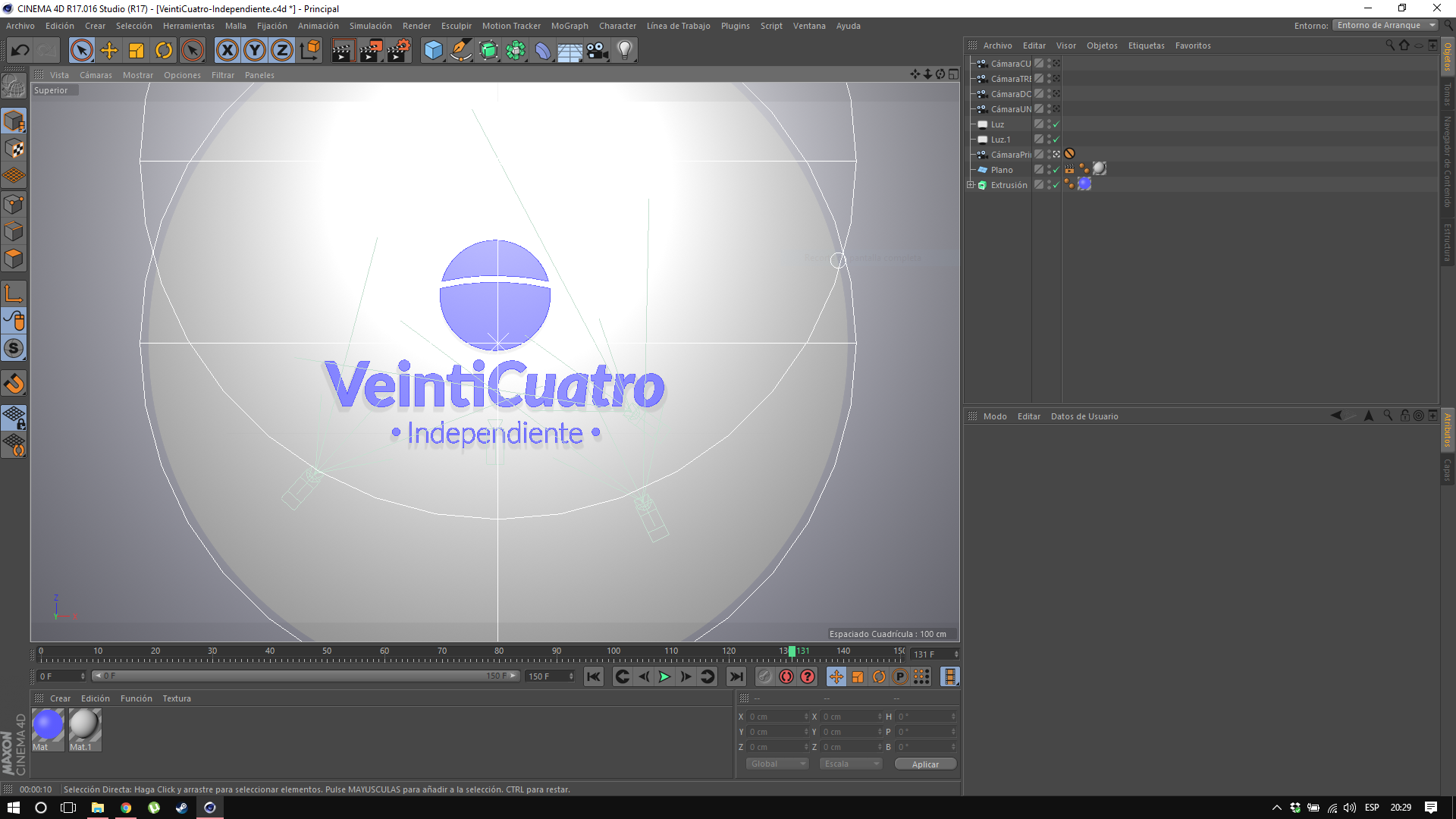Screen dimensions: 1456x819
Task: Select the CámaraPri object in the tree
Action: (1011, 155)
